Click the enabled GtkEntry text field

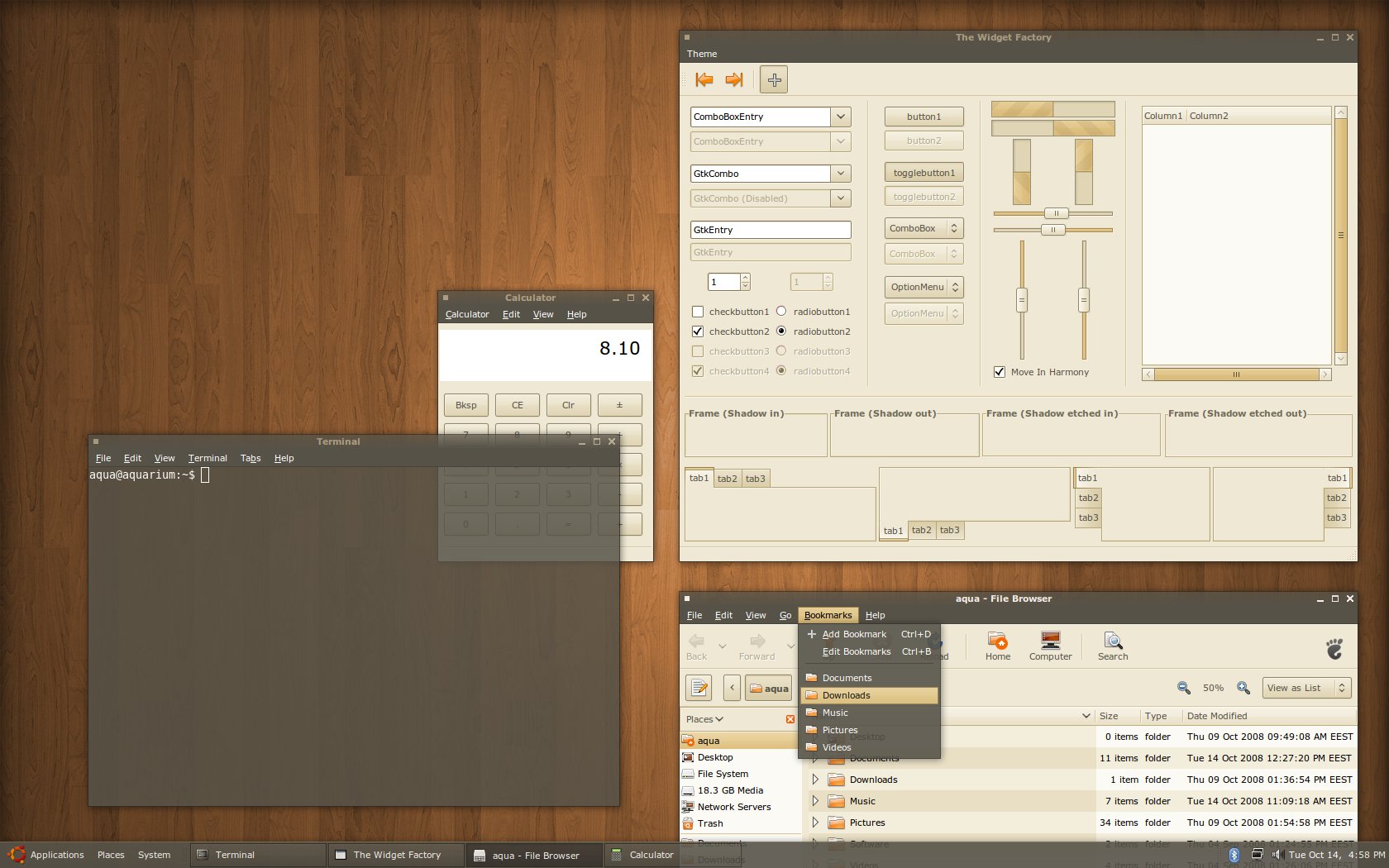(x=771, y=230)
